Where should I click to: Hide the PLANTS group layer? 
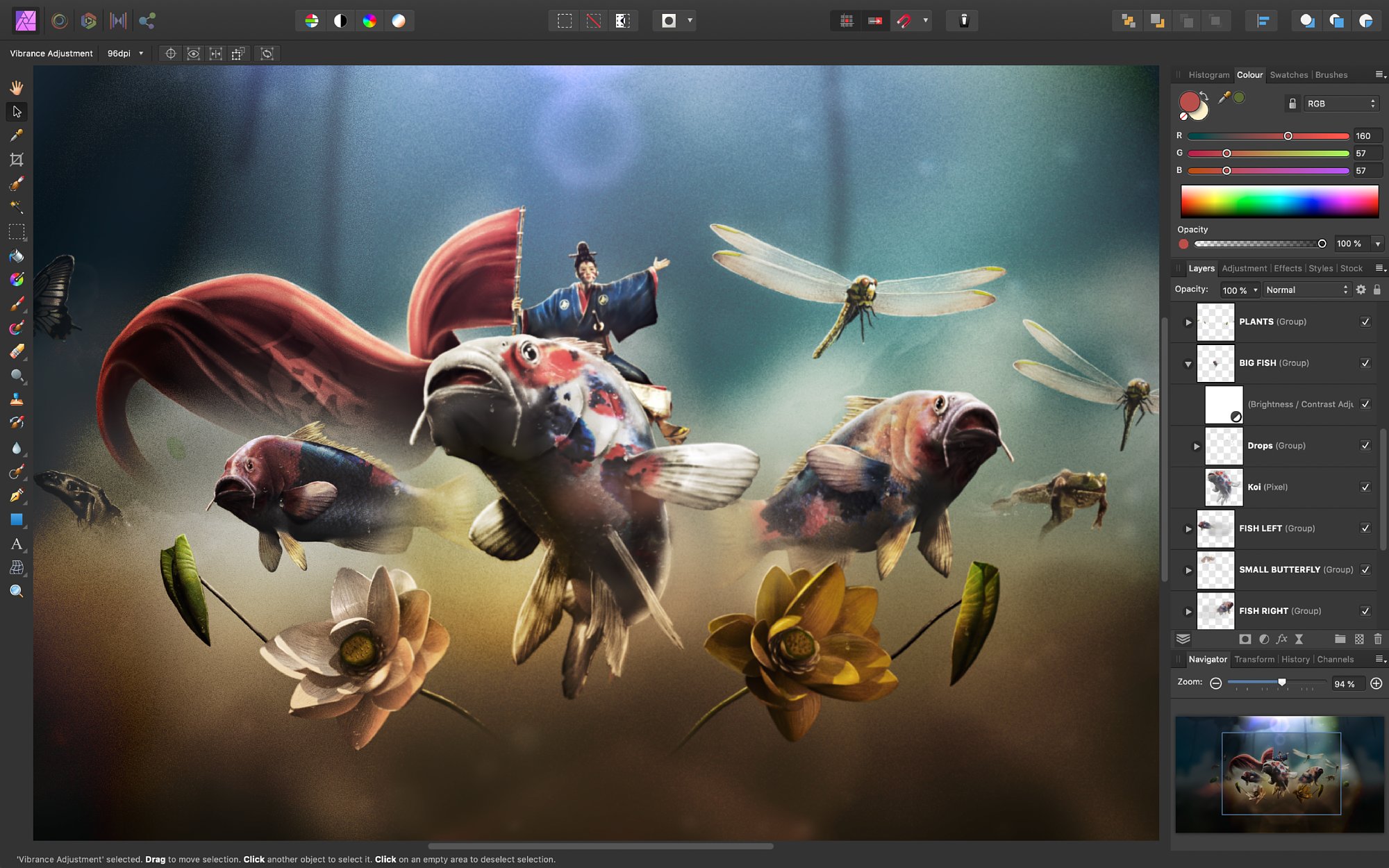pyautogui.click(x=1365, y=322)
